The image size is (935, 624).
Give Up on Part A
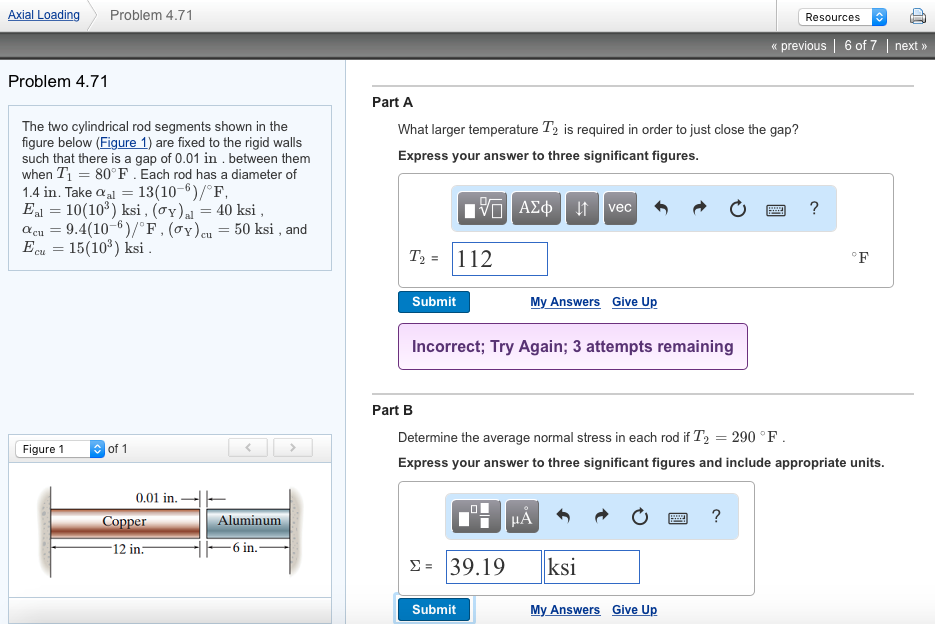pos(634,302)
